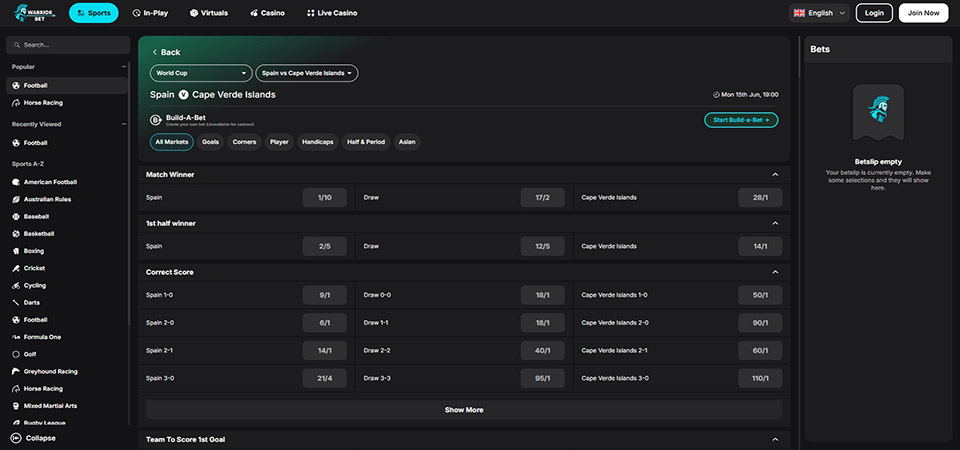Select the Goals market tab

coord(211,142)
